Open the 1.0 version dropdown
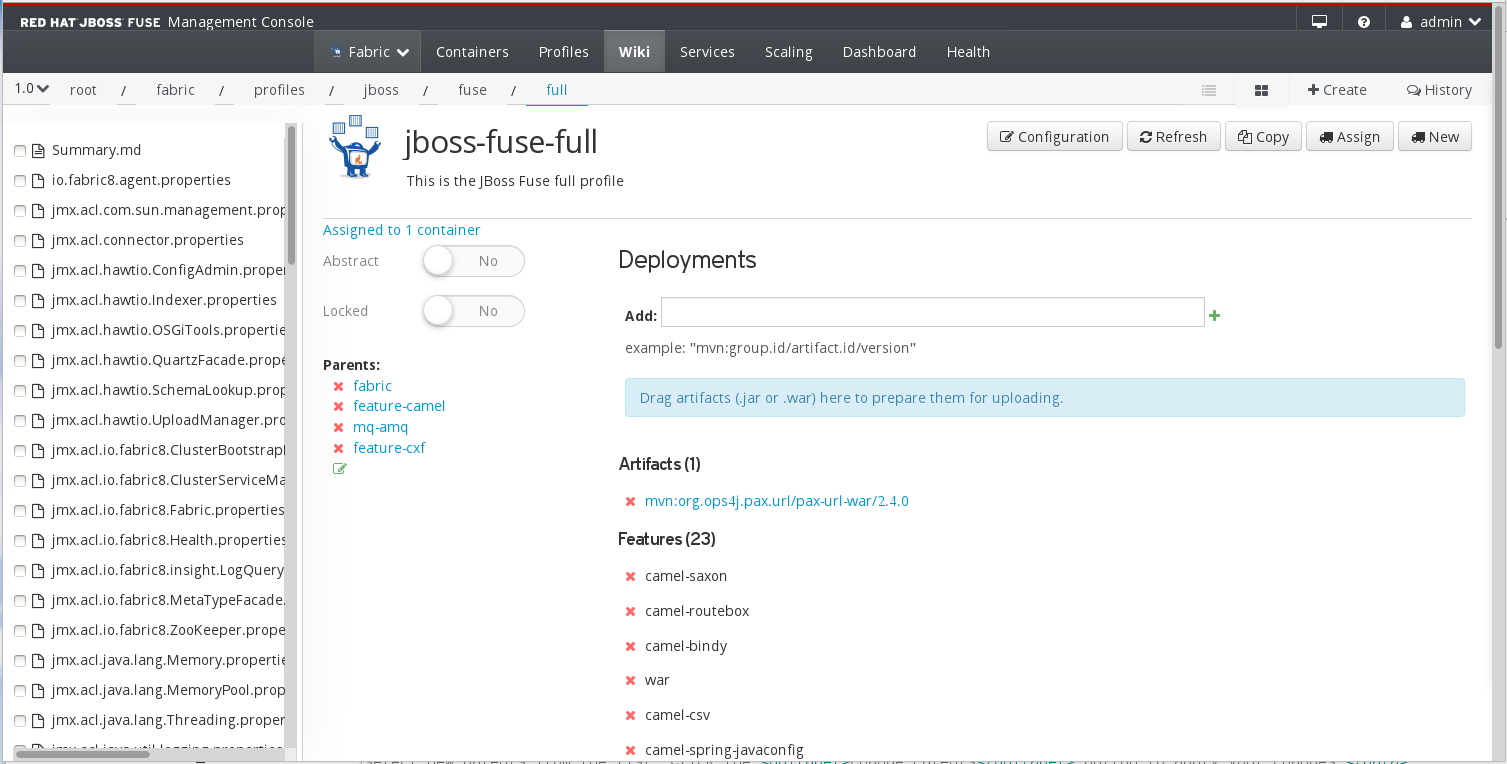This screenshot has height=764, width=1507. (x=32, y=89)
